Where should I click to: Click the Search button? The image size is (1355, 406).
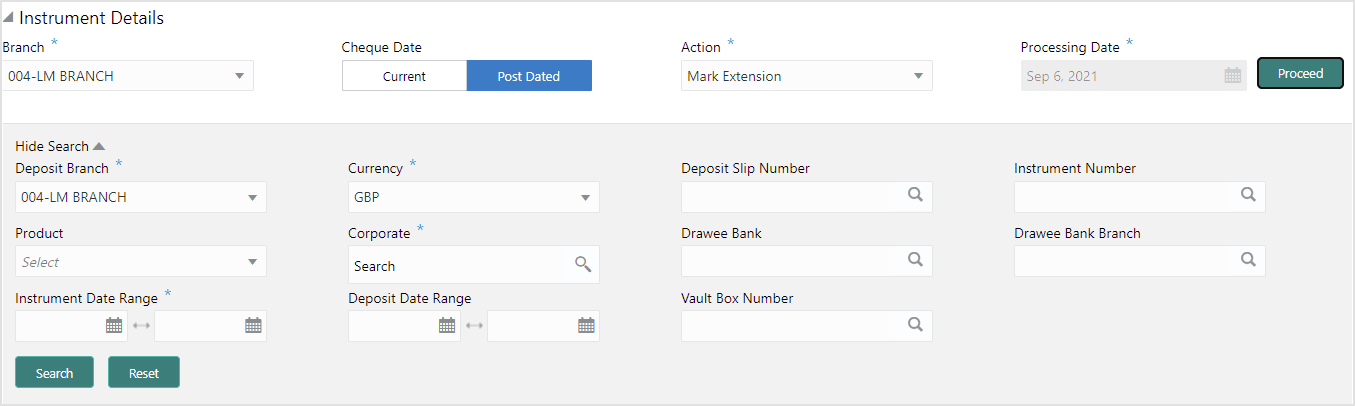coord(54,372)
